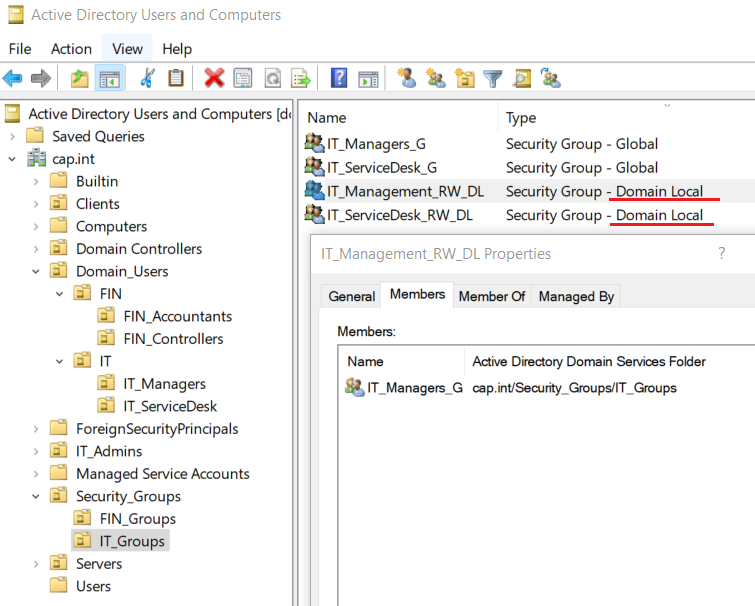Switch to the Member Of tab
Screen dimensions: 755x606
(492, 296)
